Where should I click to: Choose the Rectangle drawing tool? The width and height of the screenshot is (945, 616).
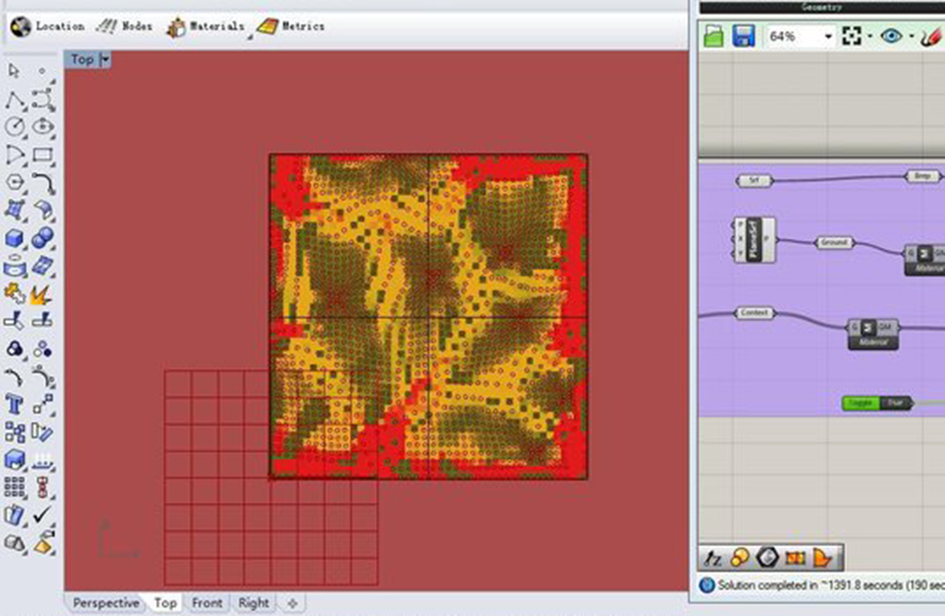click(x=43, y=155)
